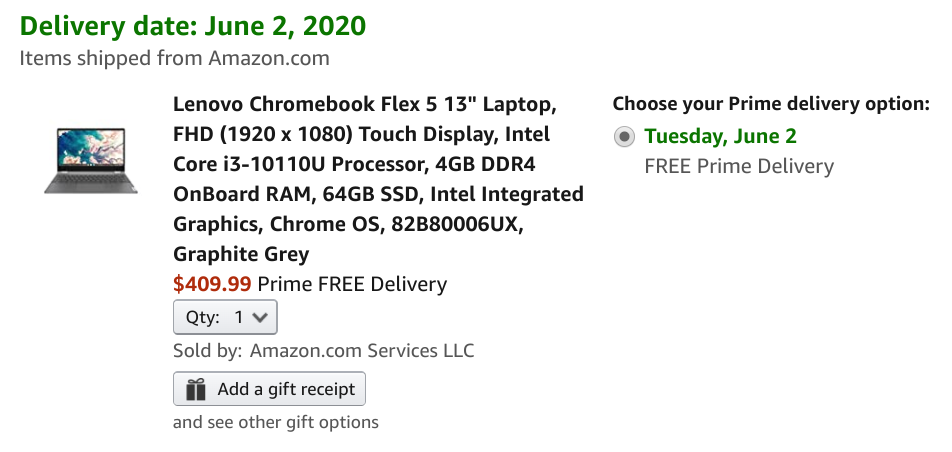
Task: Click the Prime FREE Delivery text beside the price
Action: click(352, 284)
